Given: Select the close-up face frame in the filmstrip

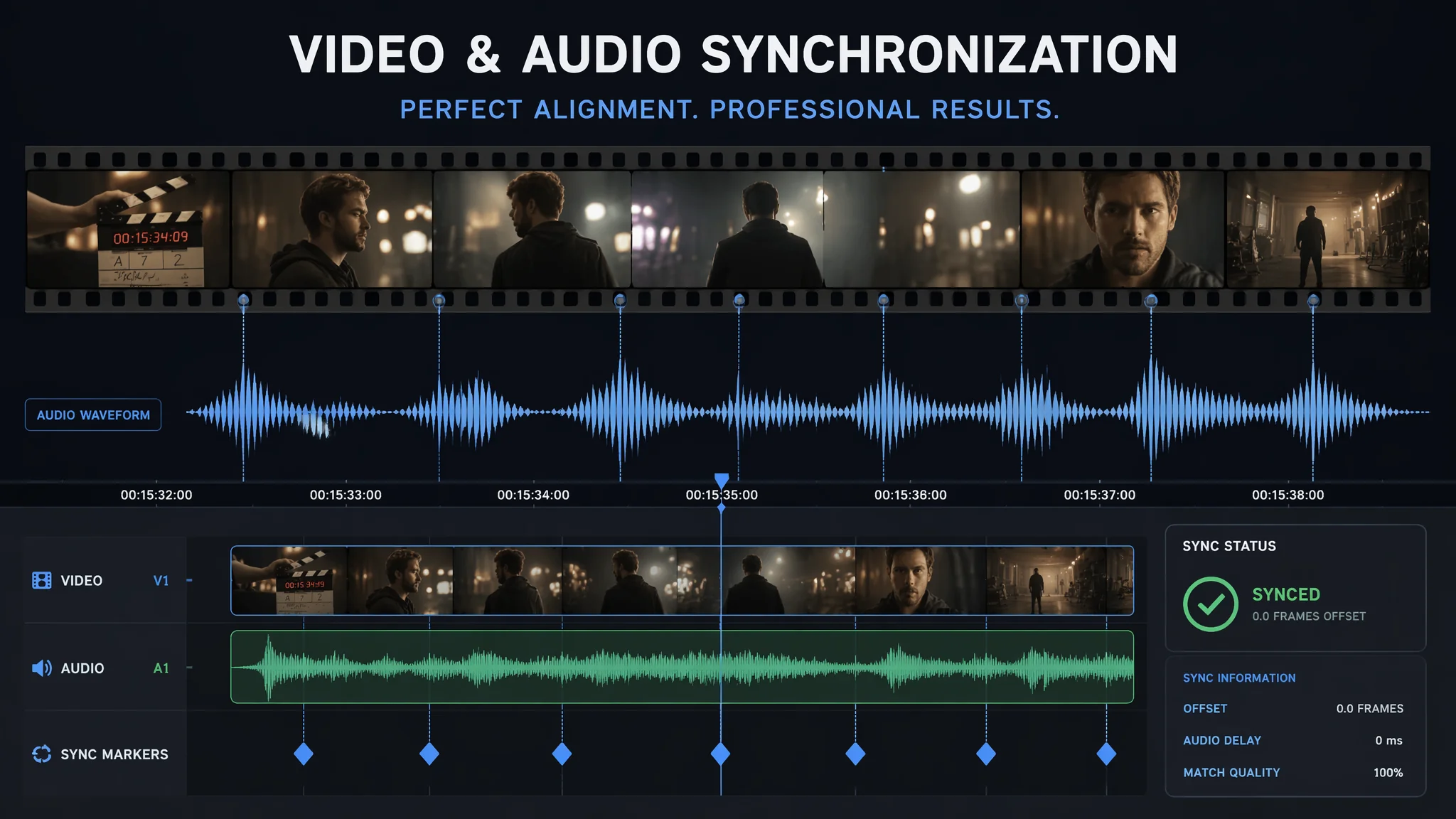Looking at the screenshot, I should [x=1123, y=229].
